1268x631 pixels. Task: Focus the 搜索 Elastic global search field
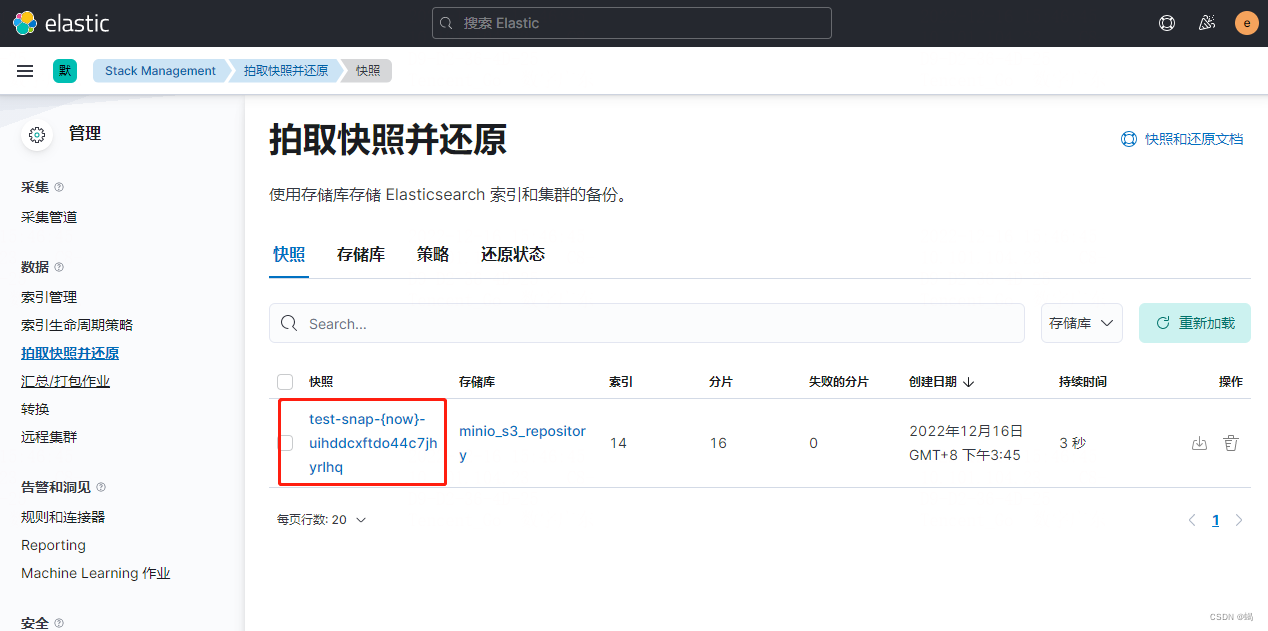coord(632,23)
